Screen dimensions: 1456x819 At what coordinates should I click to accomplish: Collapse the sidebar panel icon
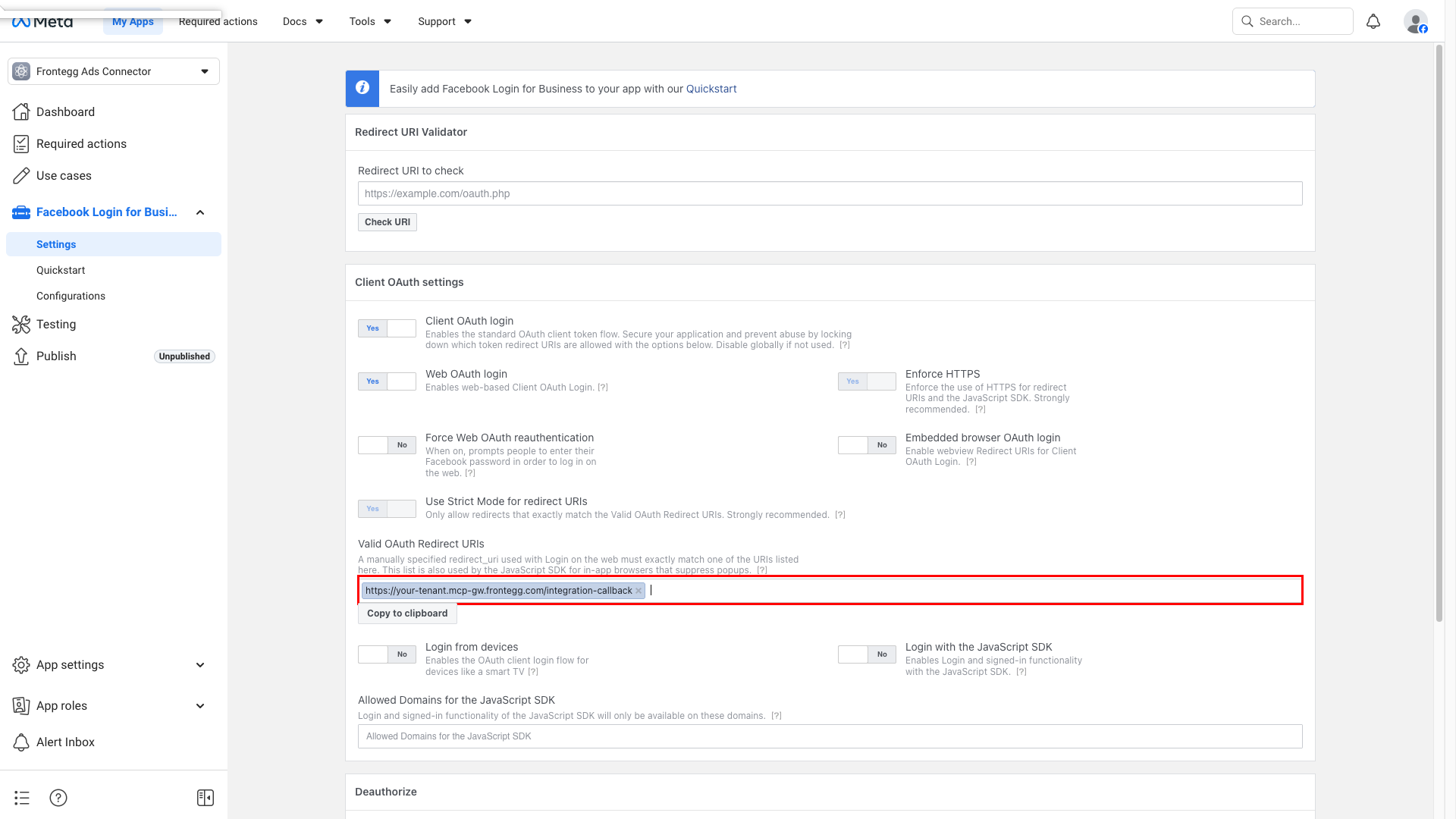coord(206,798)
